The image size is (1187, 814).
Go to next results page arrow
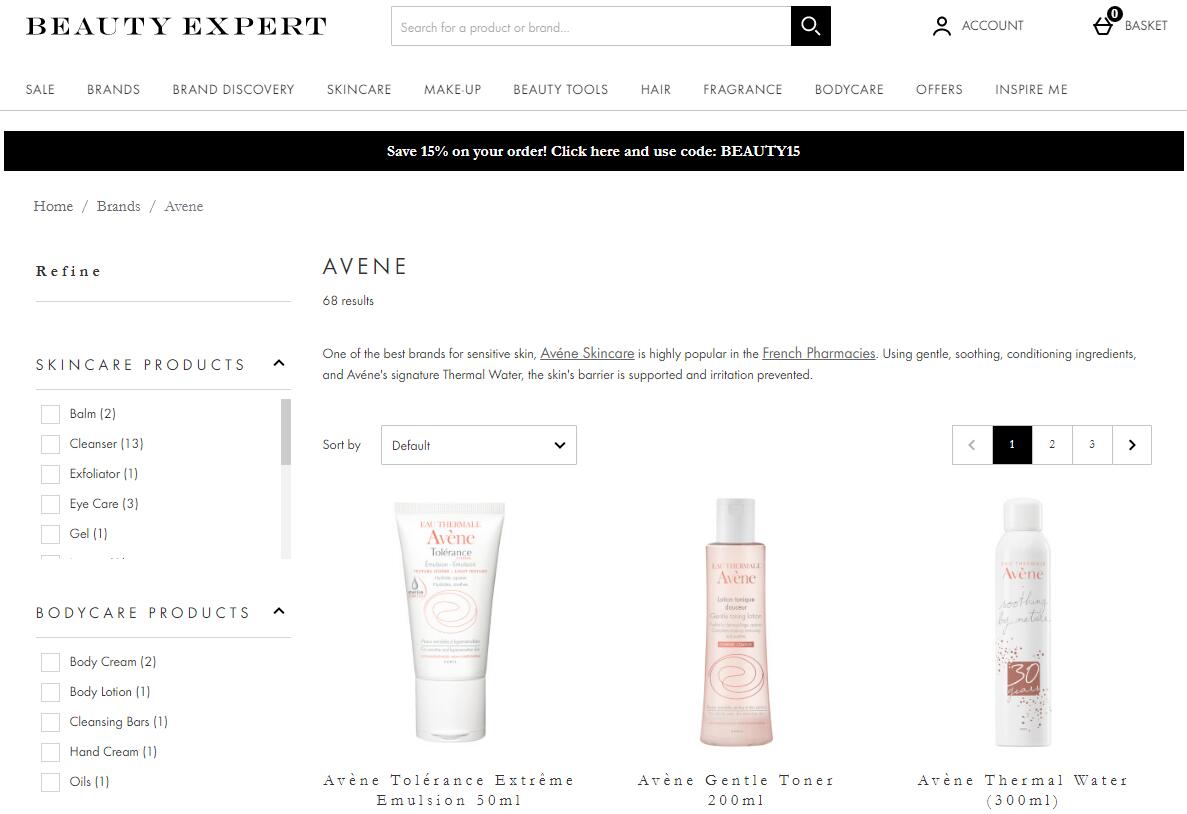(x=1132, y=444)
